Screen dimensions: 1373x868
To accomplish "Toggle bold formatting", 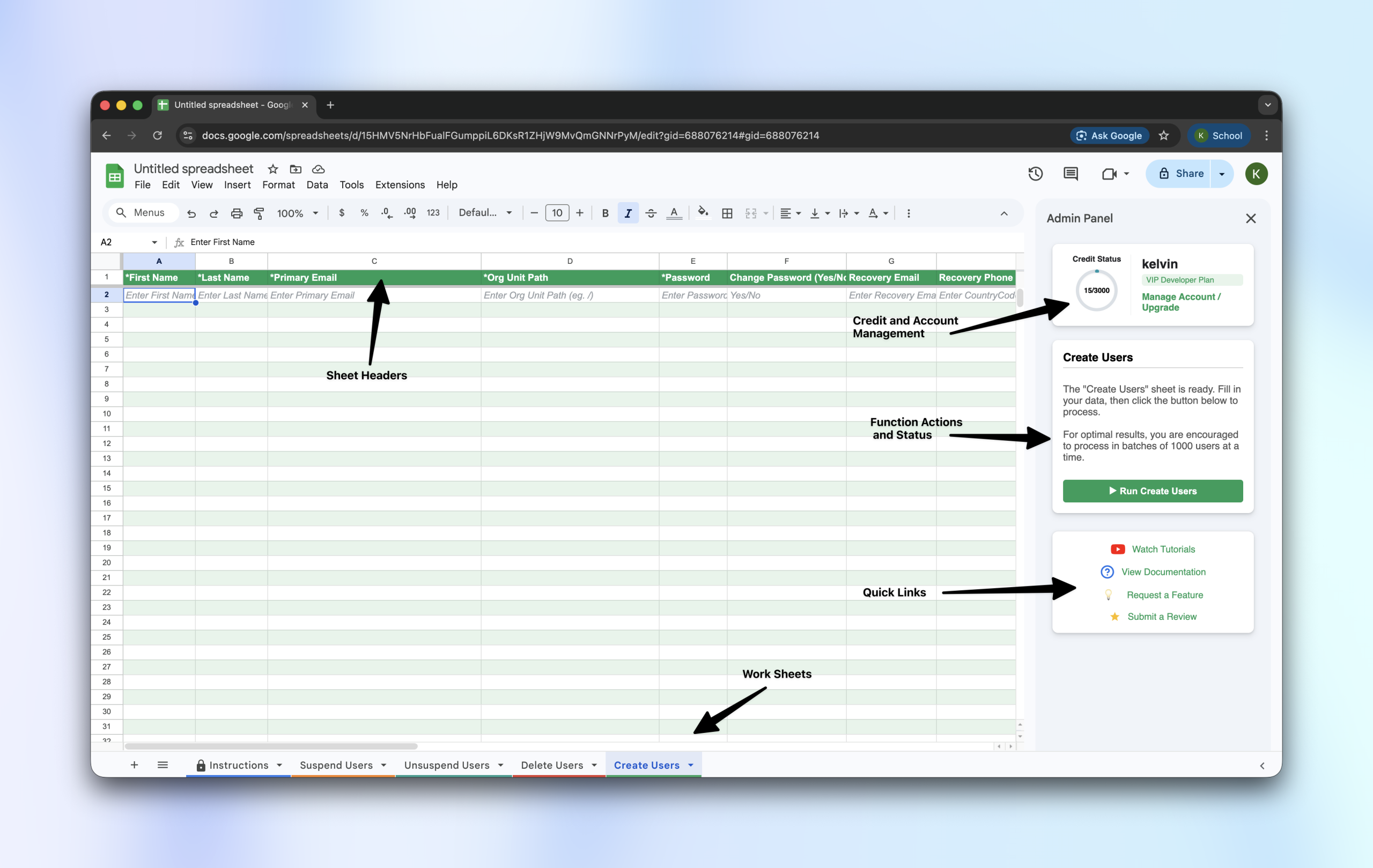I will click(605, 213).
